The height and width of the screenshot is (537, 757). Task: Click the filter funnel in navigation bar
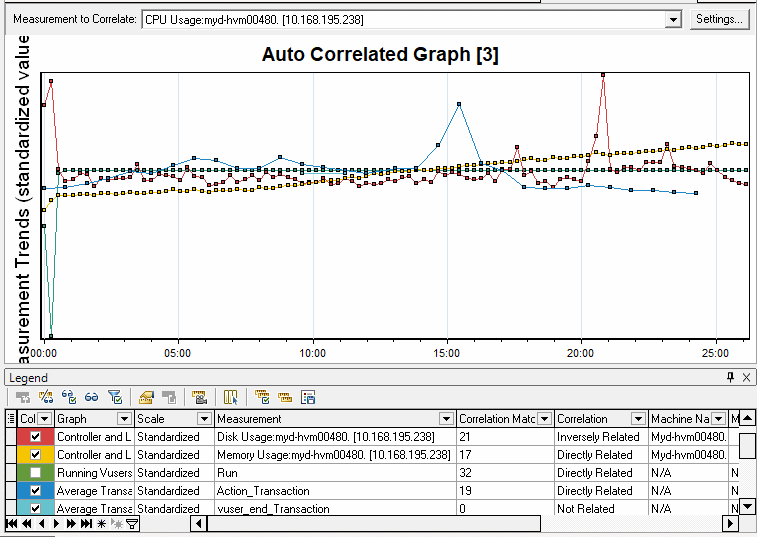coord(132,524)
